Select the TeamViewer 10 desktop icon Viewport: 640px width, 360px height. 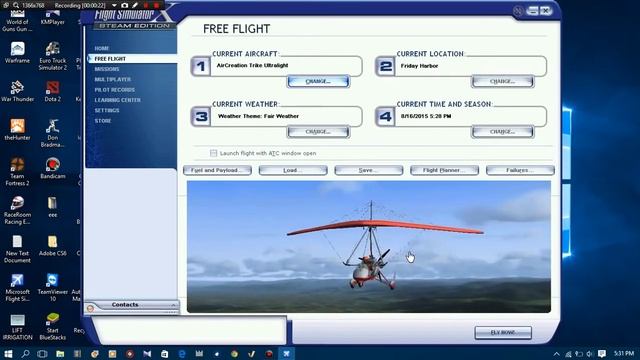click(x=53, y=288)
